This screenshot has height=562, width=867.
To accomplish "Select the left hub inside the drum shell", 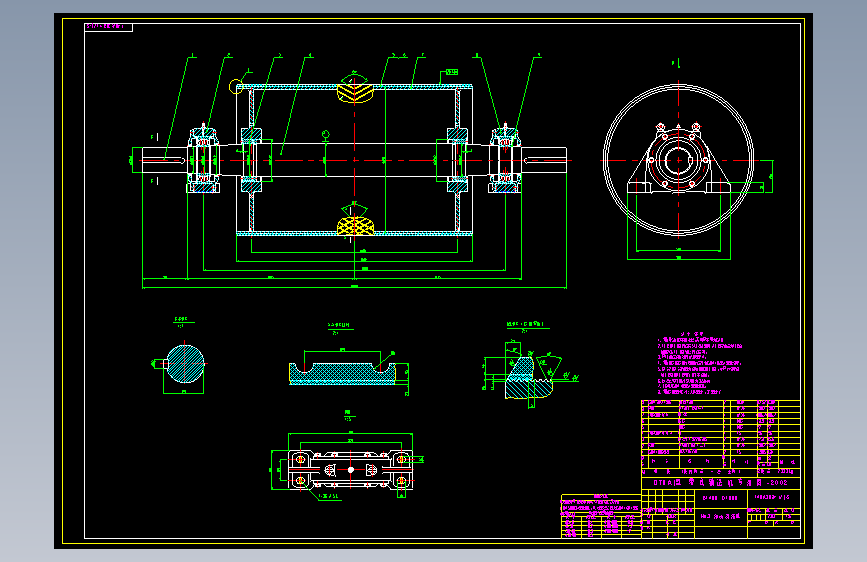I will [x=251, y=160].
